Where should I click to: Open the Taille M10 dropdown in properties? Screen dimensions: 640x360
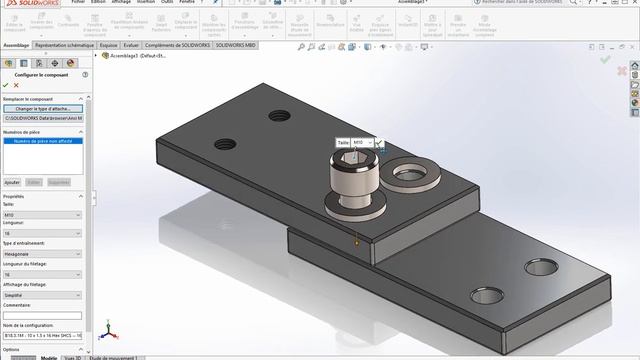coord(42,215)
